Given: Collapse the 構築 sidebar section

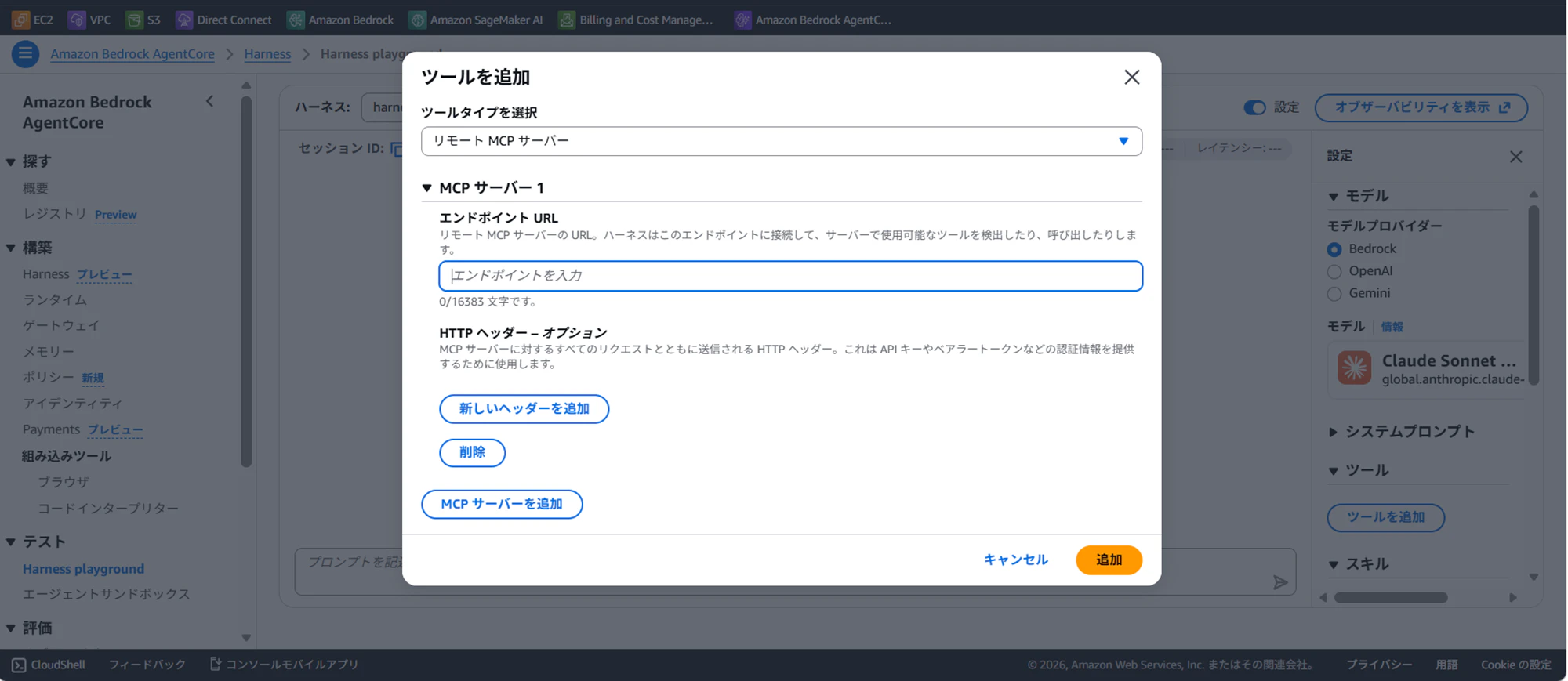Looking at the screenshot, I should click(x=11, y=248).
